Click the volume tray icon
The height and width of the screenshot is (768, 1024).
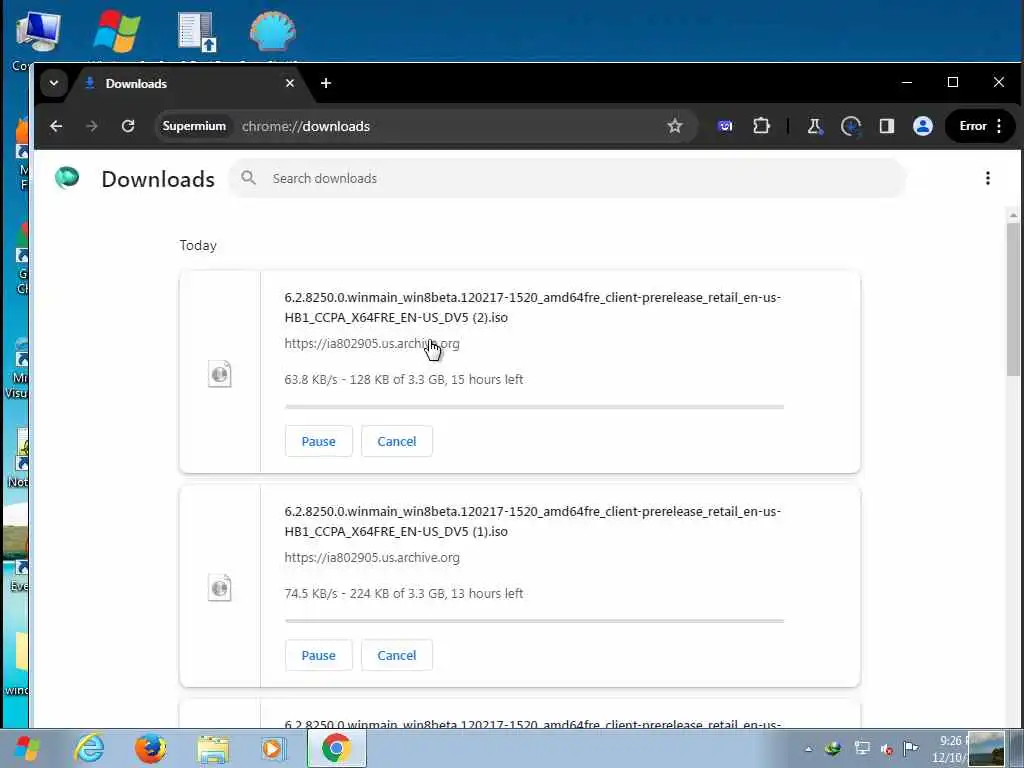[x=886, y=749]
